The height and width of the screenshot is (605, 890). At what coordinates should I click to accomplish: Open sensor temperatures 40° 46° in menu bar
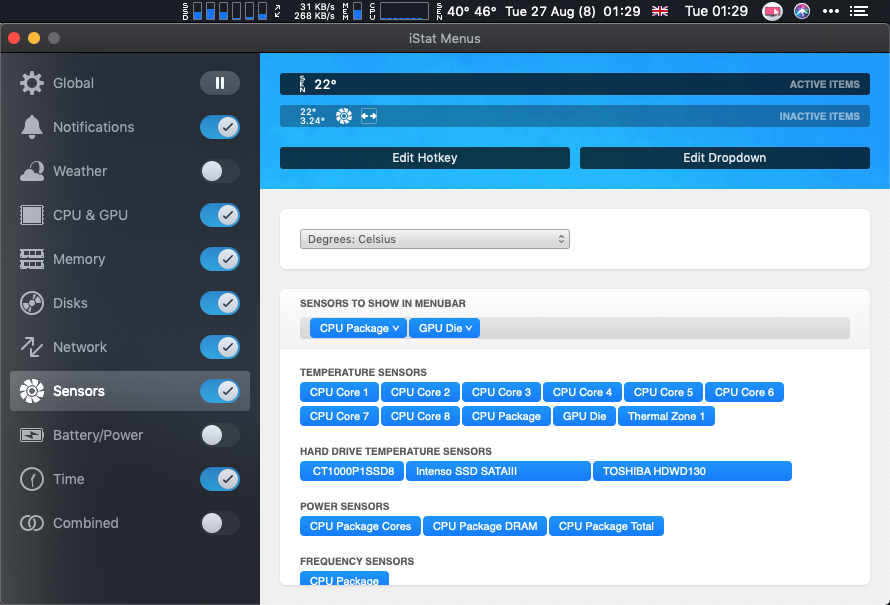pos(467,11)
